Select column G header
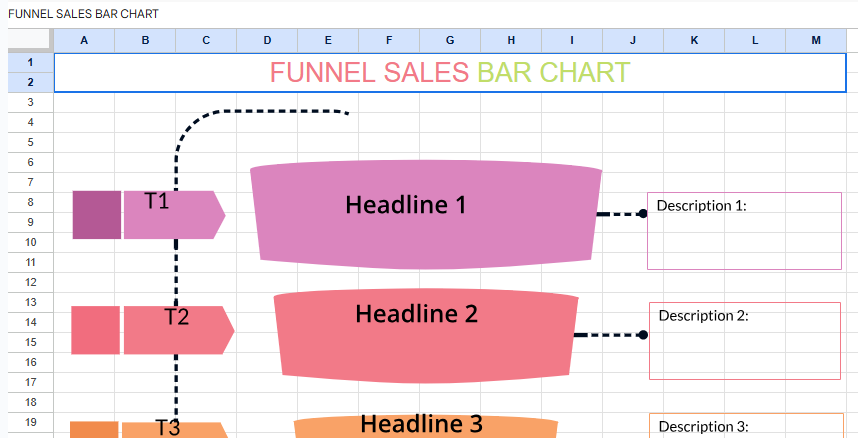The height and width of the screenshot is (438, 858). pos(449,40)
